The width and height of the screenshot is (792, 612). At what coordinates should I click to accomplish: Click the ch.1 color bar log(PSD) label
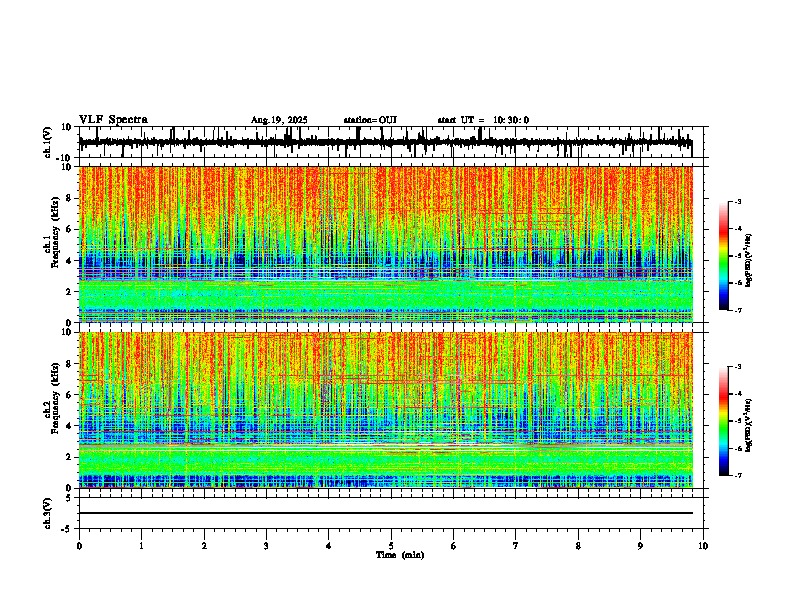click(748, 260)
